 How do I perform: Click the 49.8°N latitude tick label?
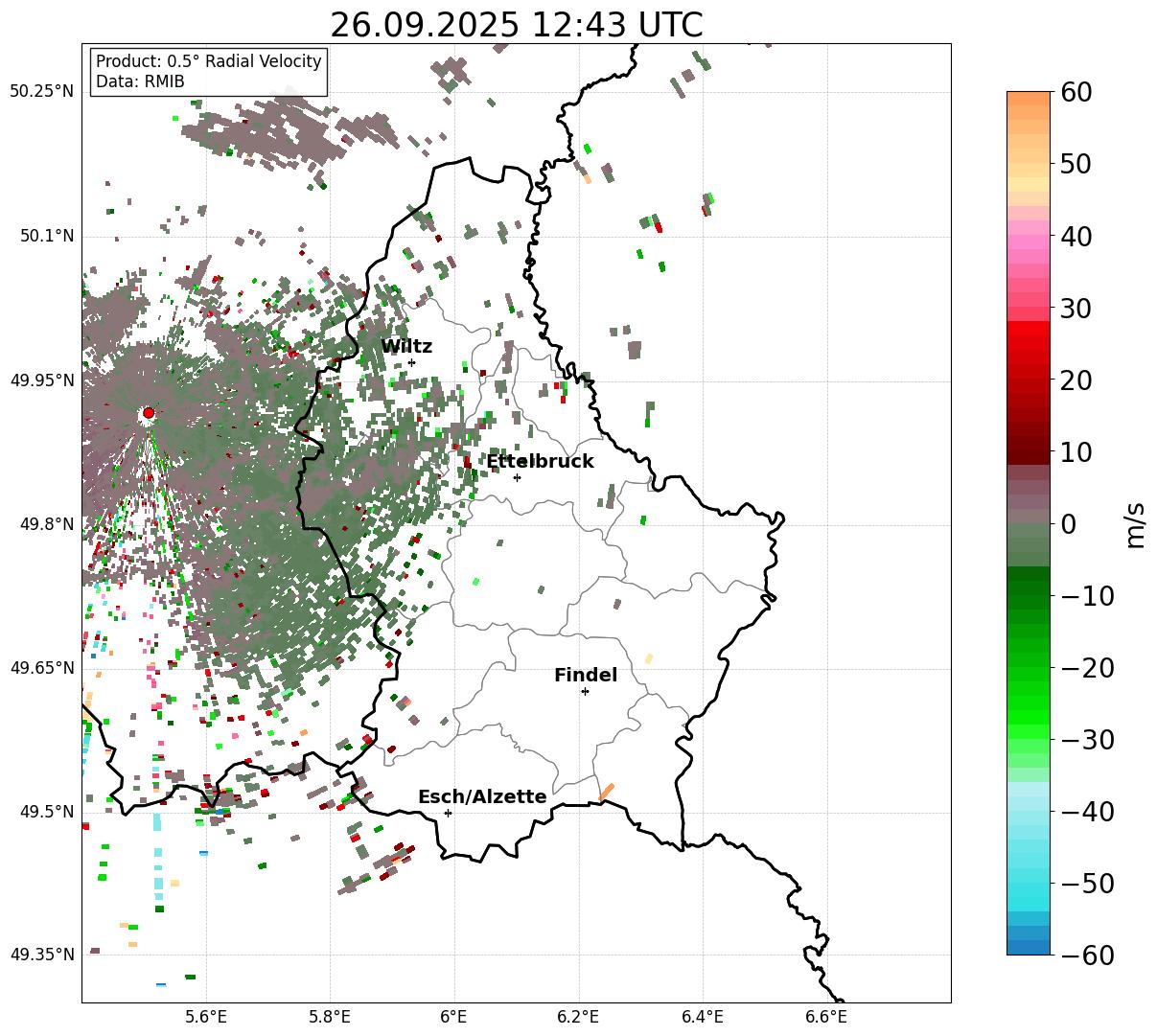point(45,524)
